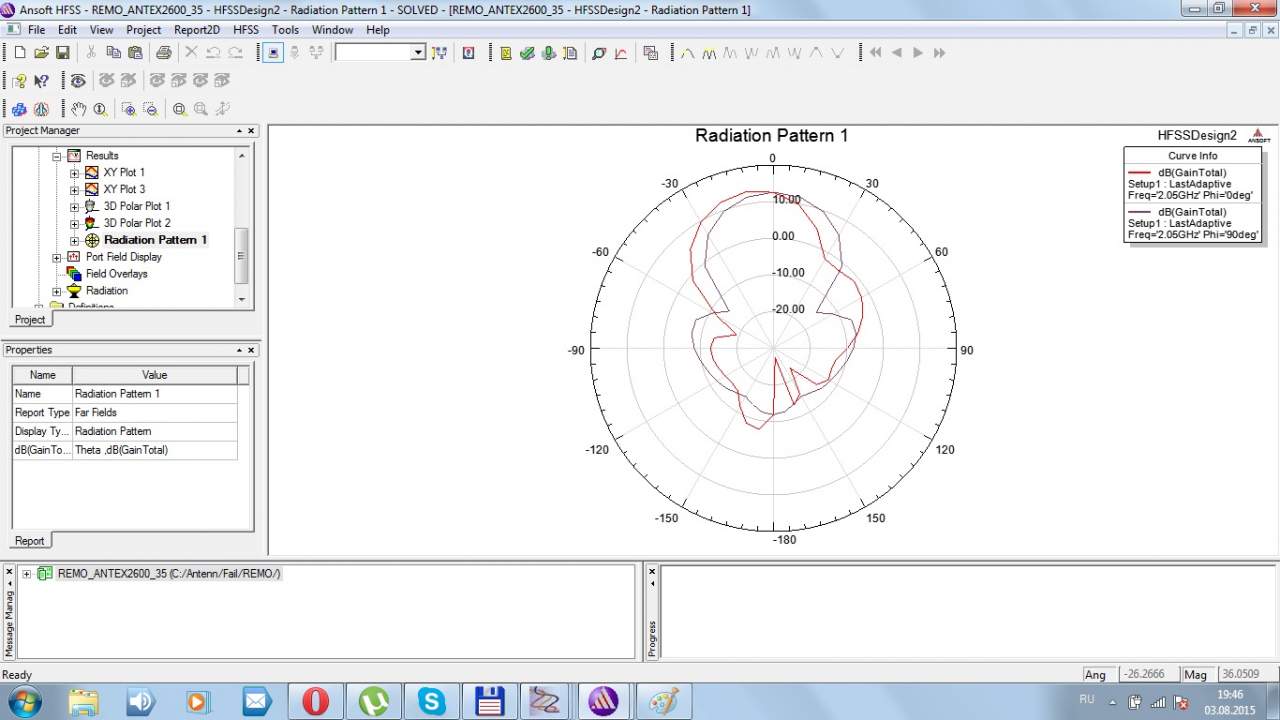Open the empty toolbar combo box dropdown
Image resolution: width=1280 pixels, height=720 pixels.
click(418, 53)
